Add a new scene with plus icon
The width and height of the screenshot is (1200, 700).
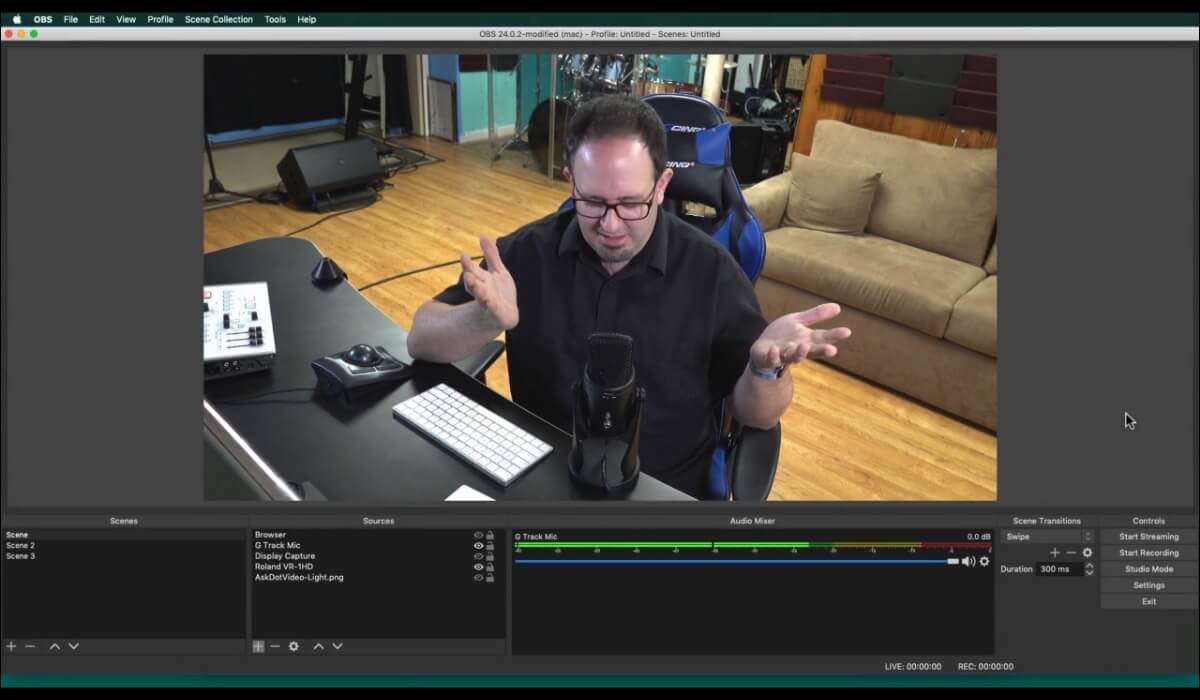pyautogui.click(x=11, y=647)
